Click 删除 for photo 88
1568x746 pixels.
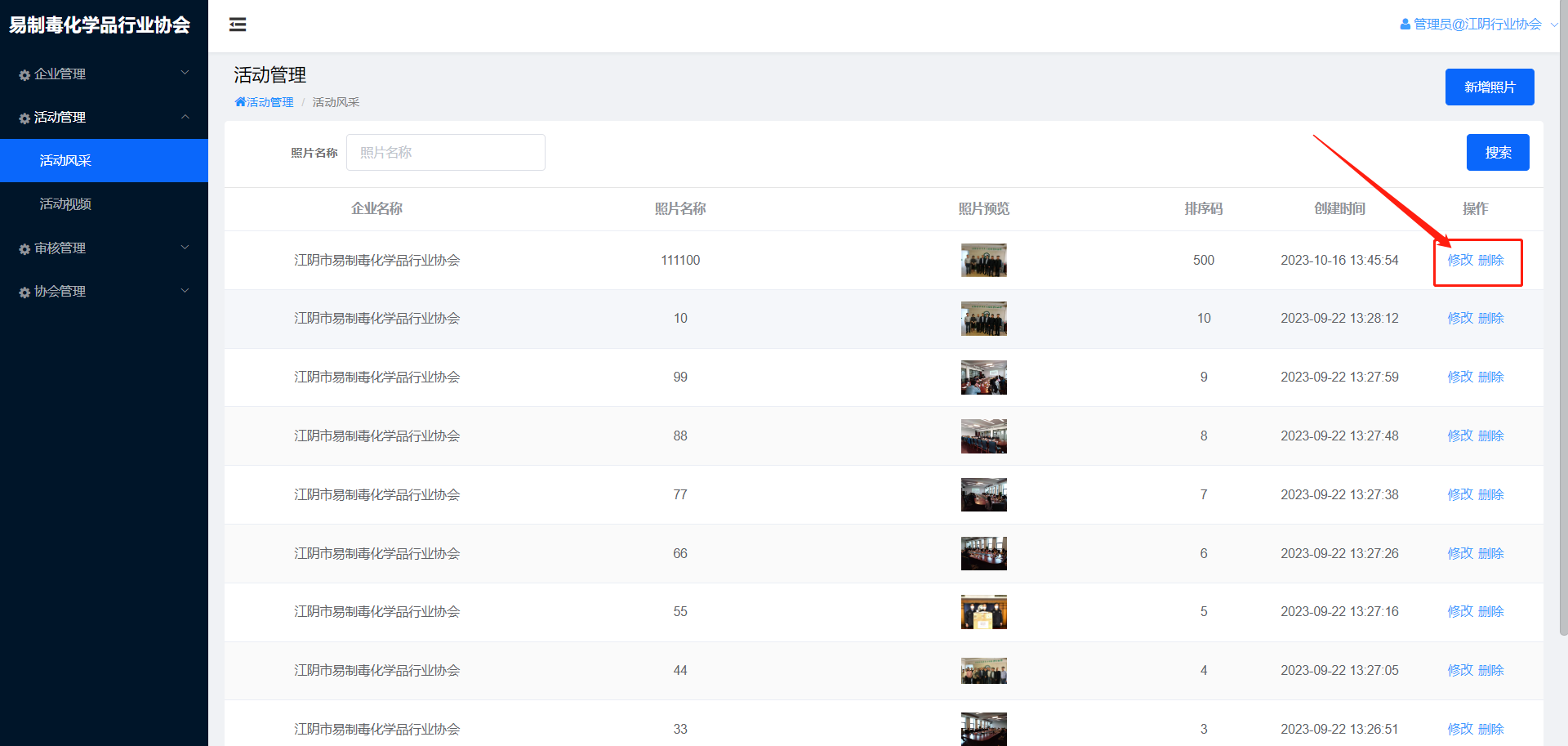pyautogui.click(x=1491, y=436)
